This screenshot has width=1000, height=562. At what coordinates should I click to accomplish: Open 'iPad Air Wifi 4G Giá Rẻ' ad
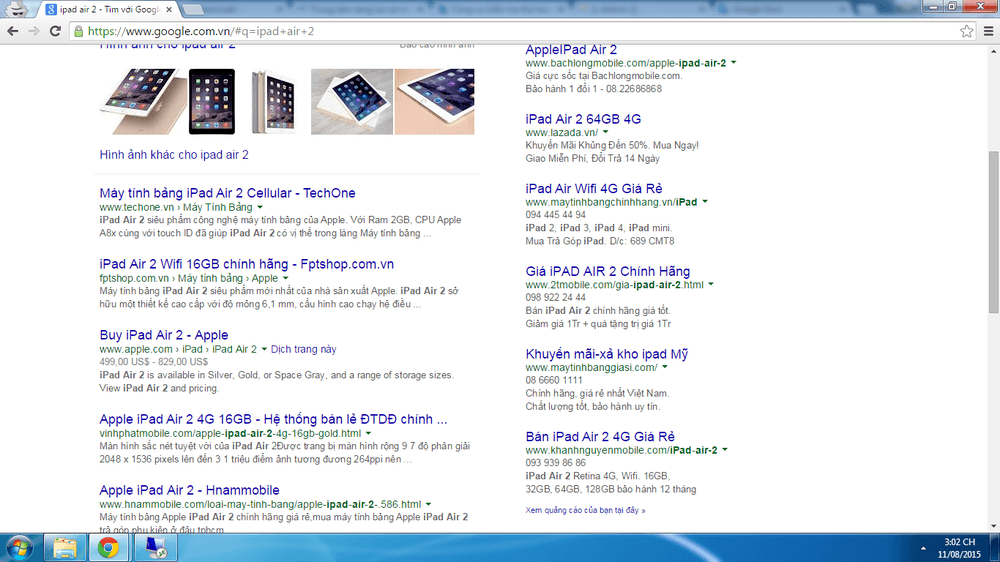pos(594,188)
